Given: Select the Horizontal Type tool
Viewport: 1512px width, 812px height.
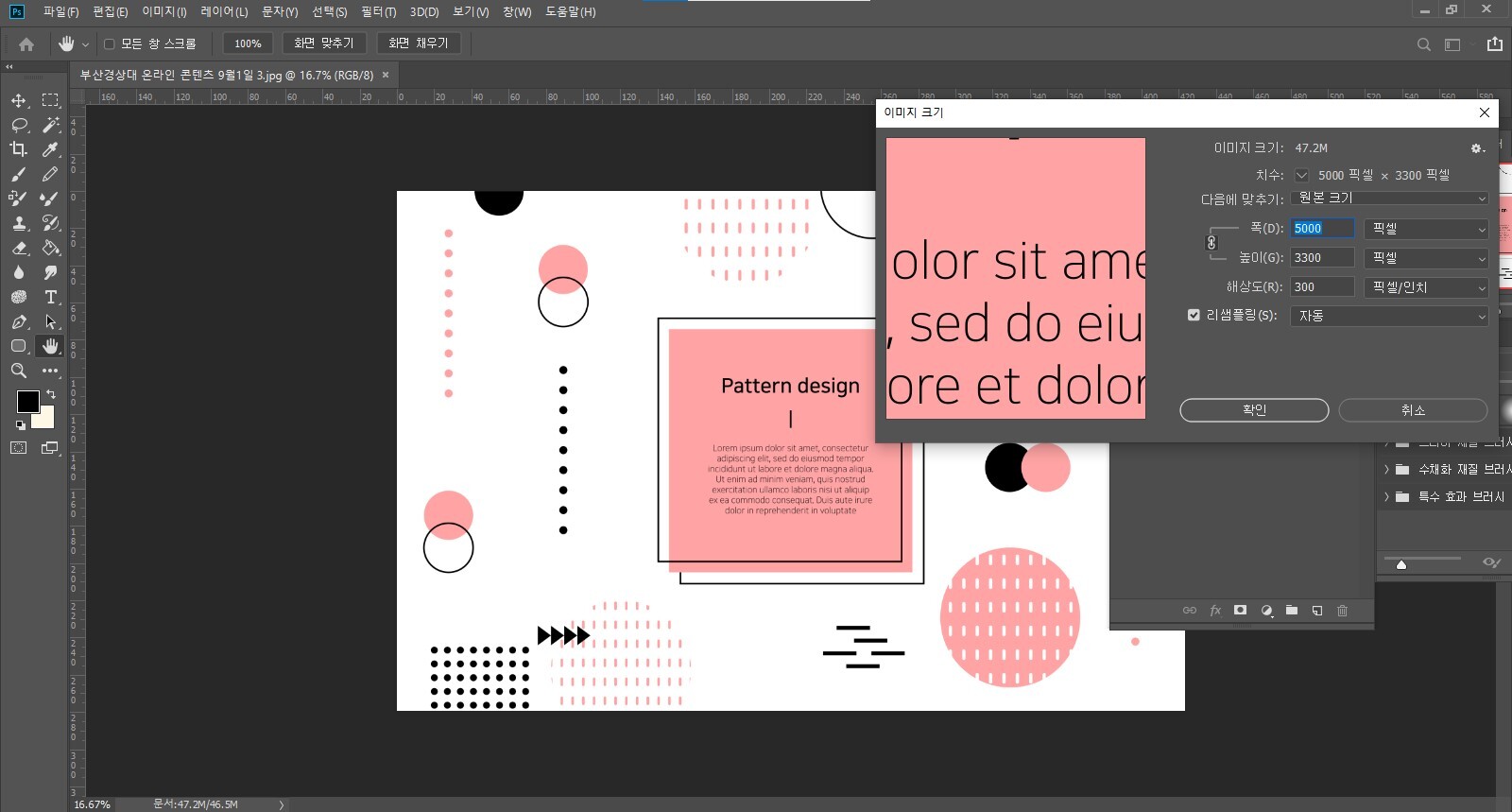Looking at the screenshot, I should click(x=51, y=297).
